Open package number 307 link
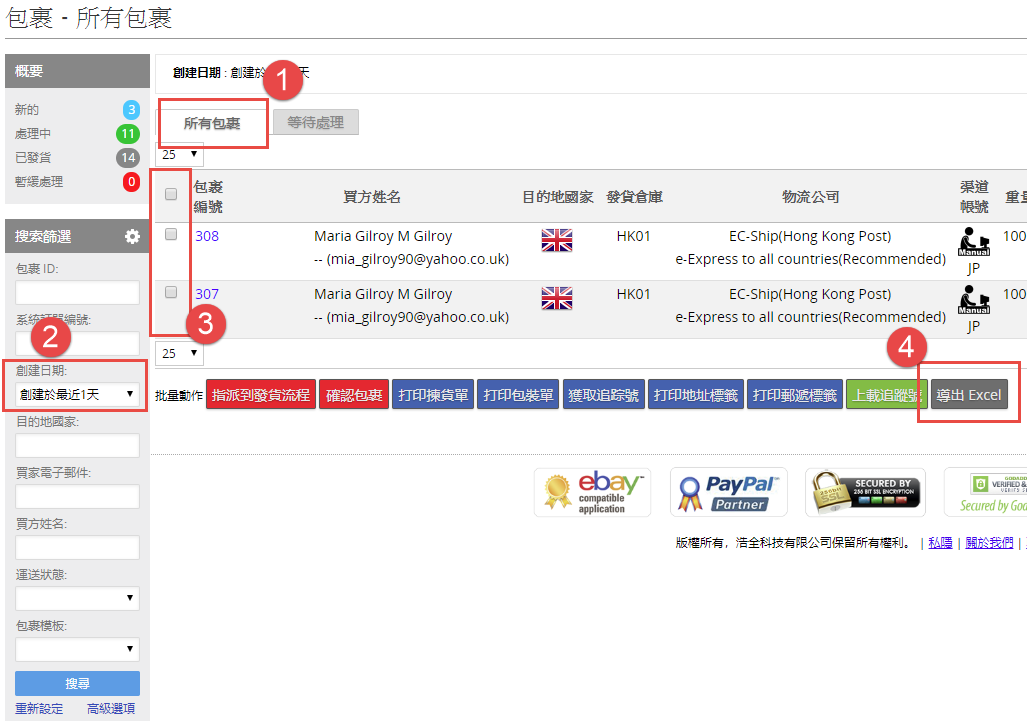This screenshot has height=721, width=1027. 207,294
